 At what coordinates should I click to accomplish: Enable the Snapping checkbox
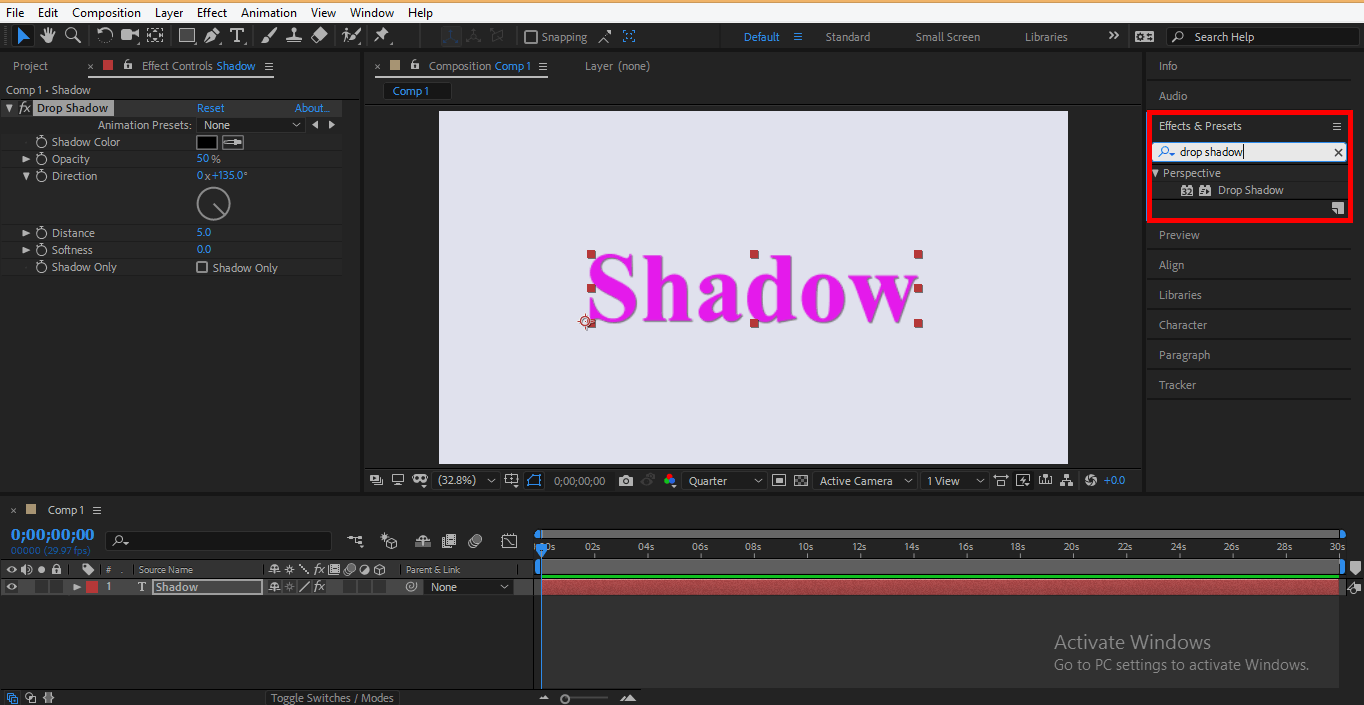coord(531,36)
